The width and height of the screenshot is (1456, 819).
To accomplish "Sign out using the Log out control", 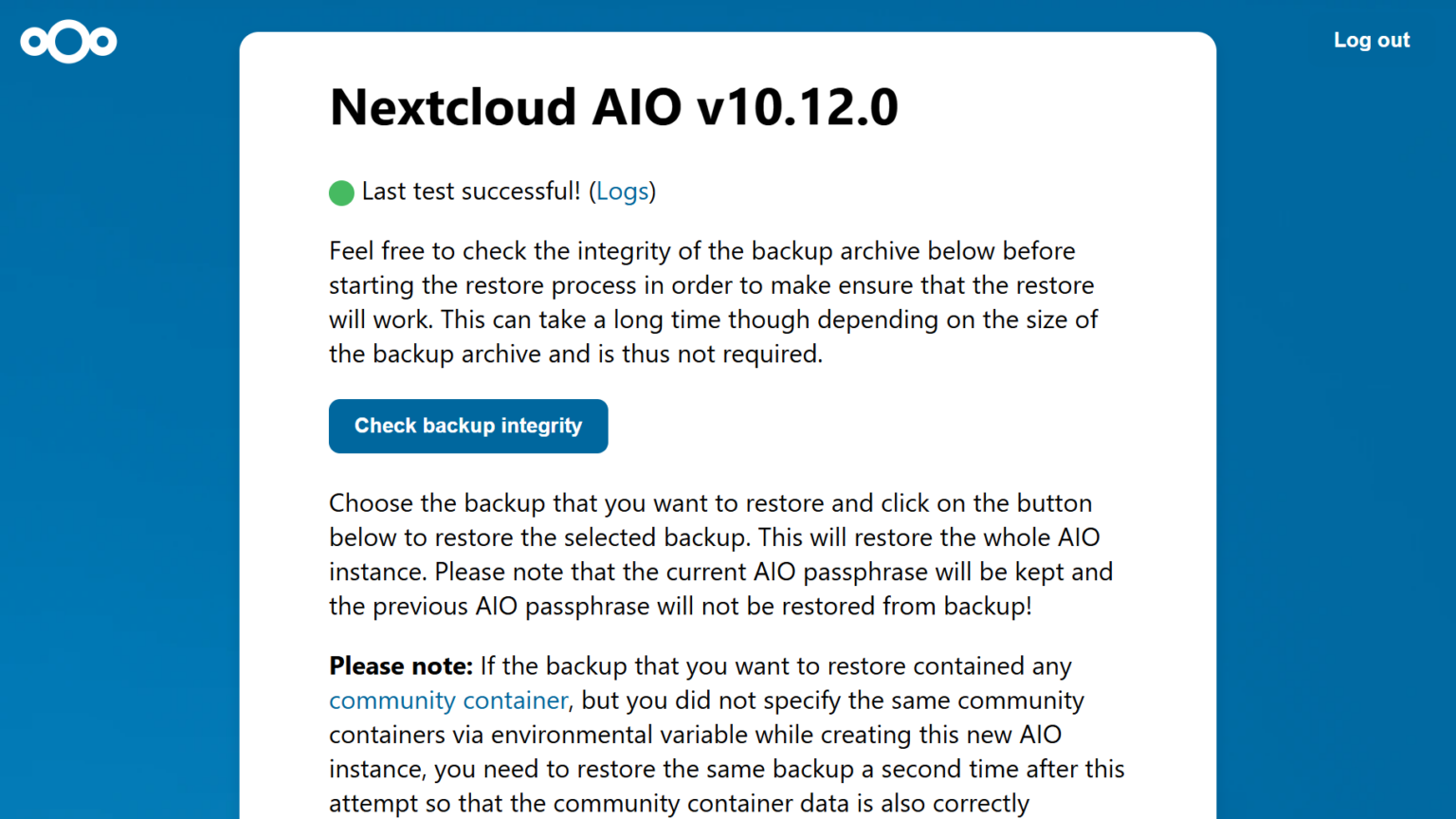I will point(1371,40).
